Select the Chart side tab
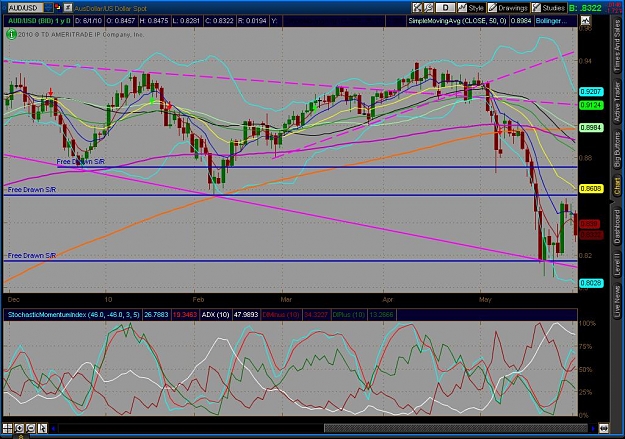 pyautogui.click(x=617, y=186)
